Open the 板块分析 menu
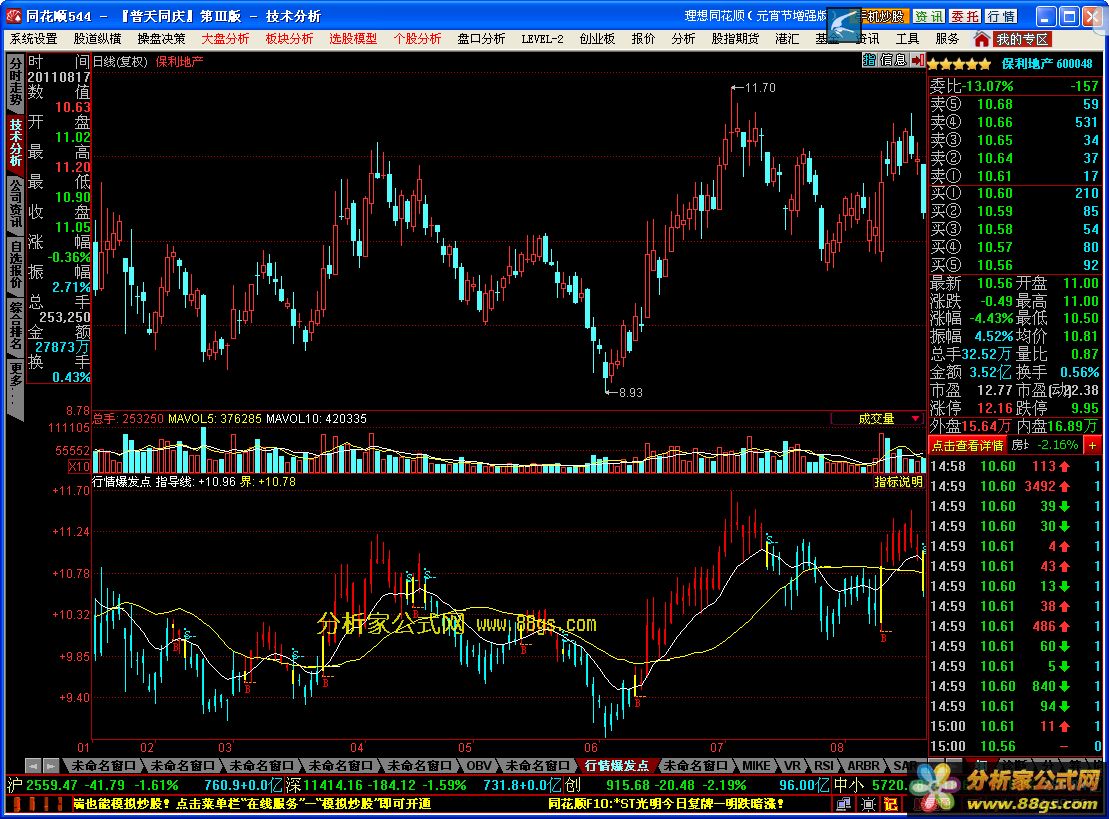The height and width of the screenshot is (819, 1109). point(289,39)
